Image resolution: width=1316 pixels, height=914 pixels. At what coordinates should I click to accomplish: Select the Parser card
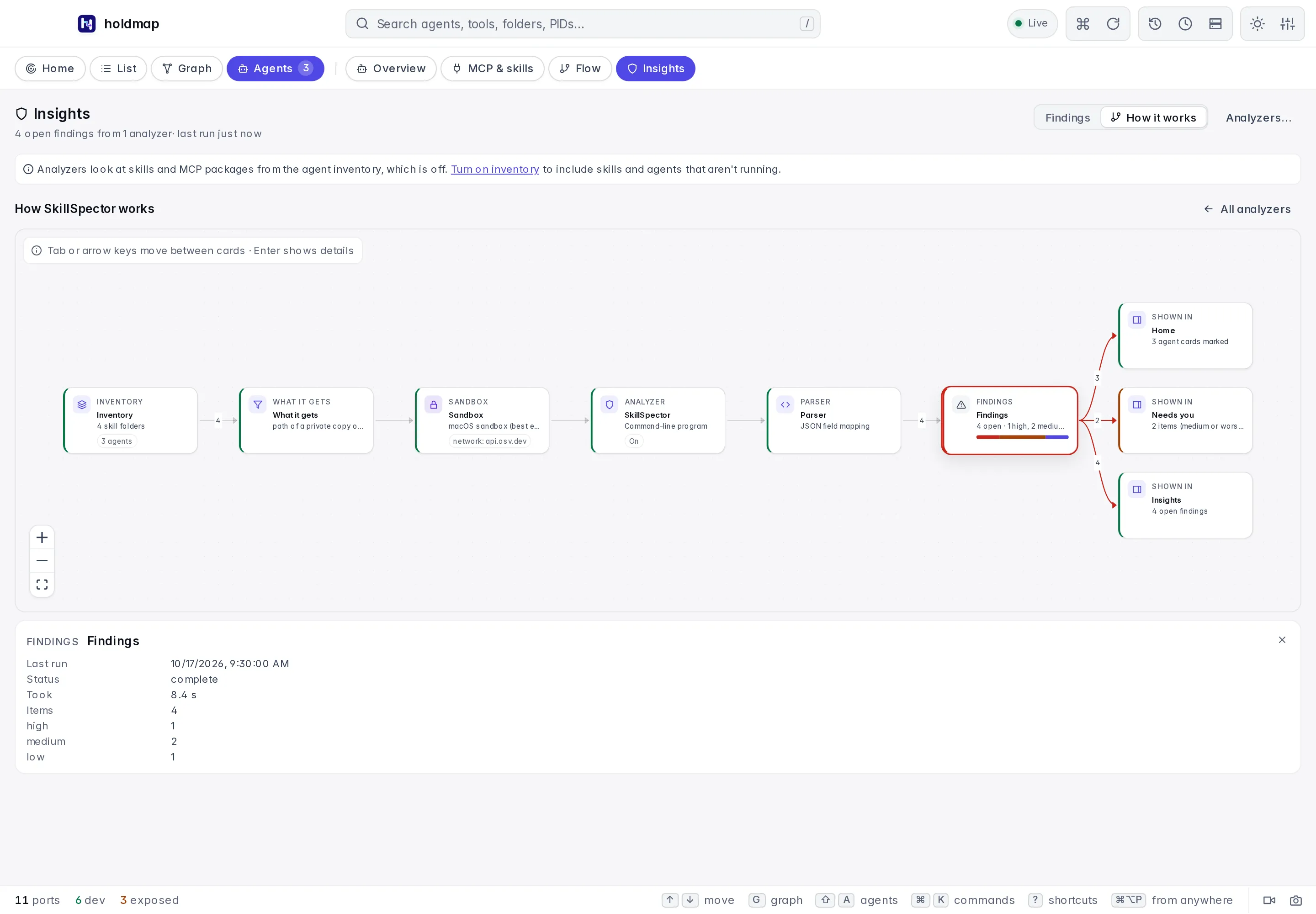pyautogui.click(x=834, y=420)
